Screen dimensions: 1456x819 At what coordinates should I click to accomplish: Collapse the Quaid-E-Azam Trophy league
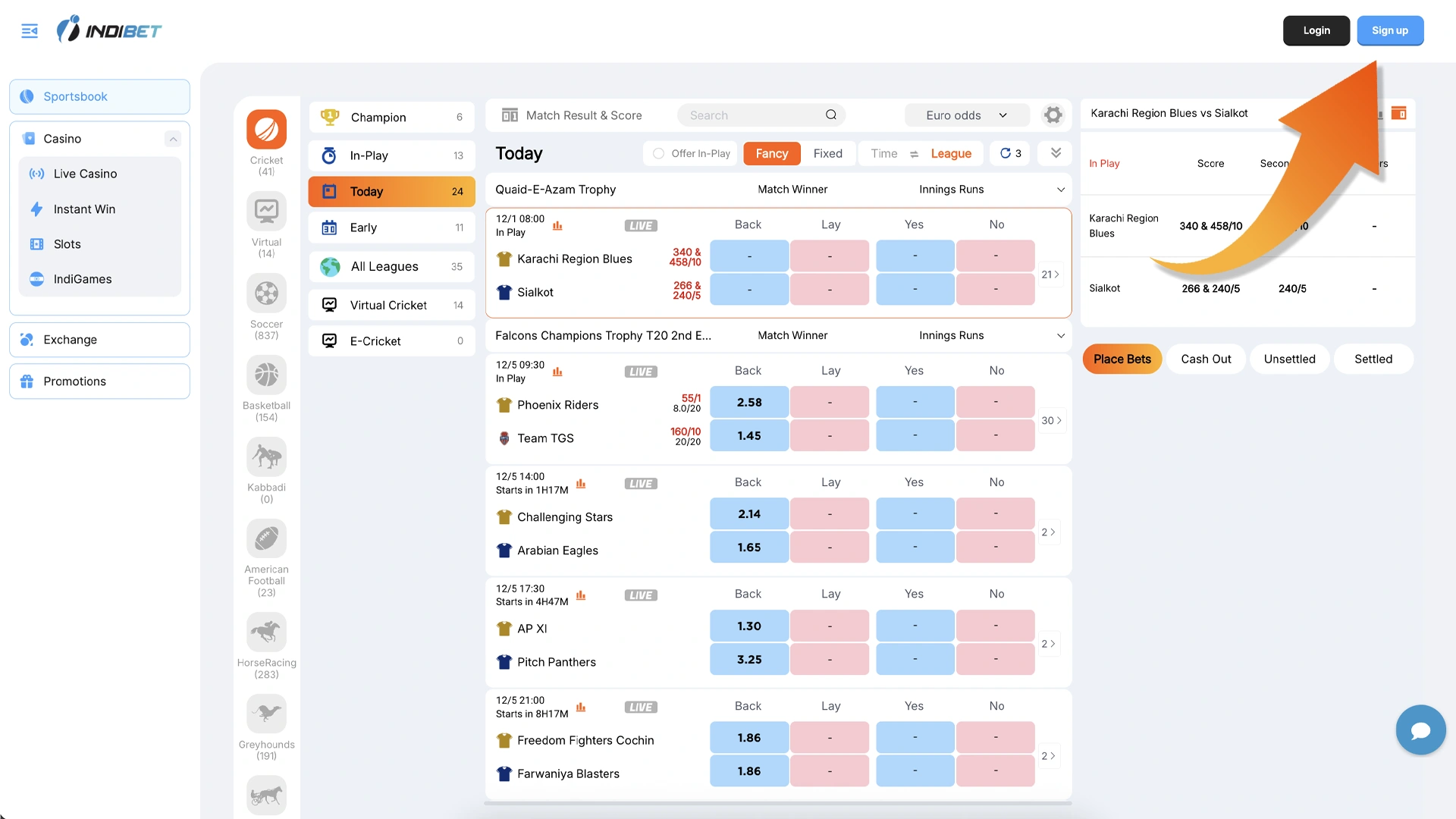pyautogui.click(x=1060, y=190)
